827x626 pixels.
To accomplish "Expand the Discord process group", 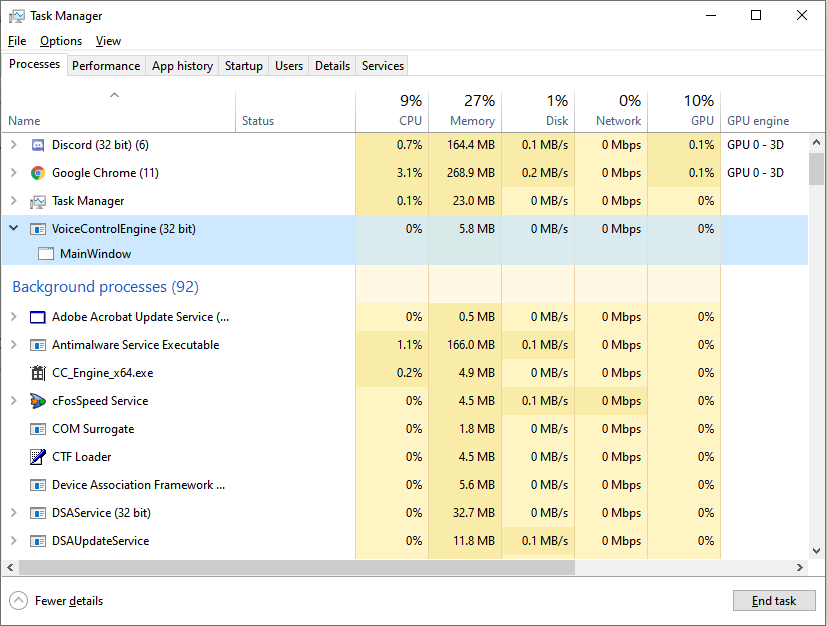I will point(14,145).
